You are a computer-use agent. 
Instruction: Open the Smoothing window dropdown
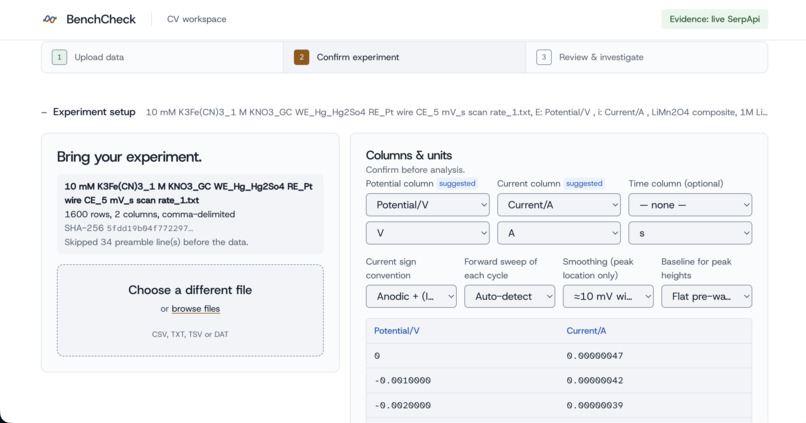[608, 297]
